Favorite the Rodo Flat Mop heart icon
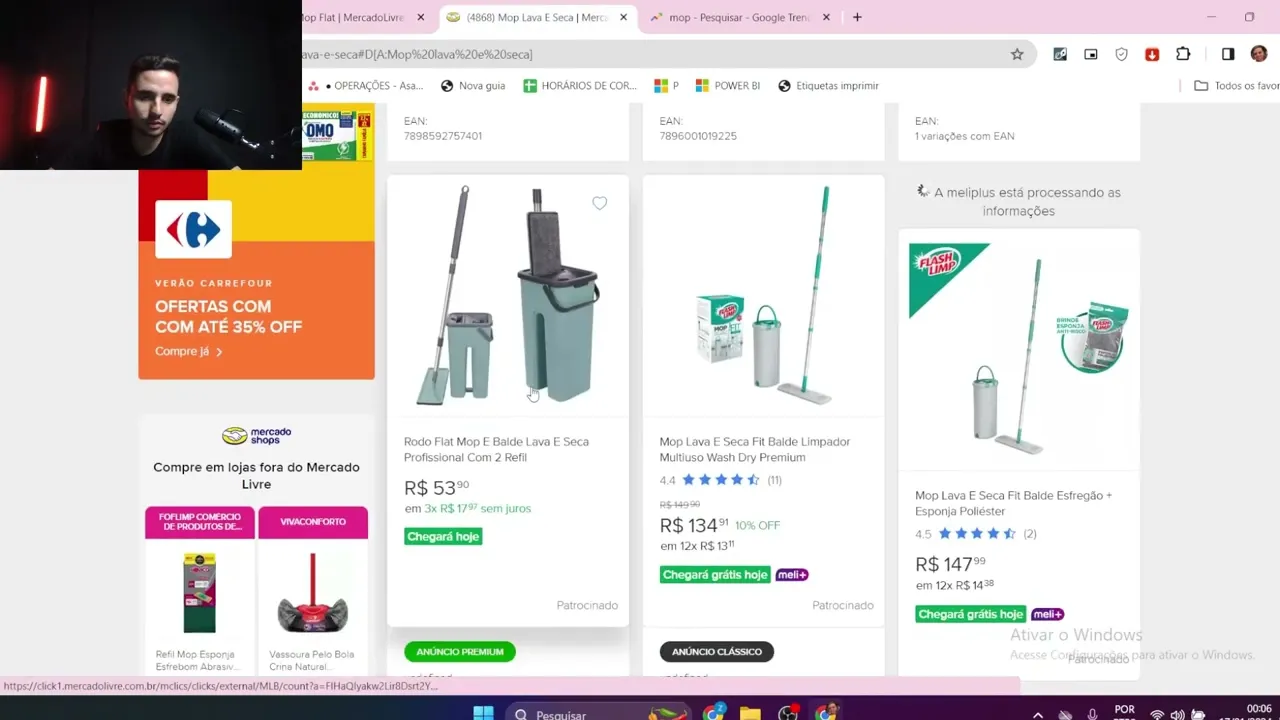This screenshot has height=720, width=1280. point(599,203)
